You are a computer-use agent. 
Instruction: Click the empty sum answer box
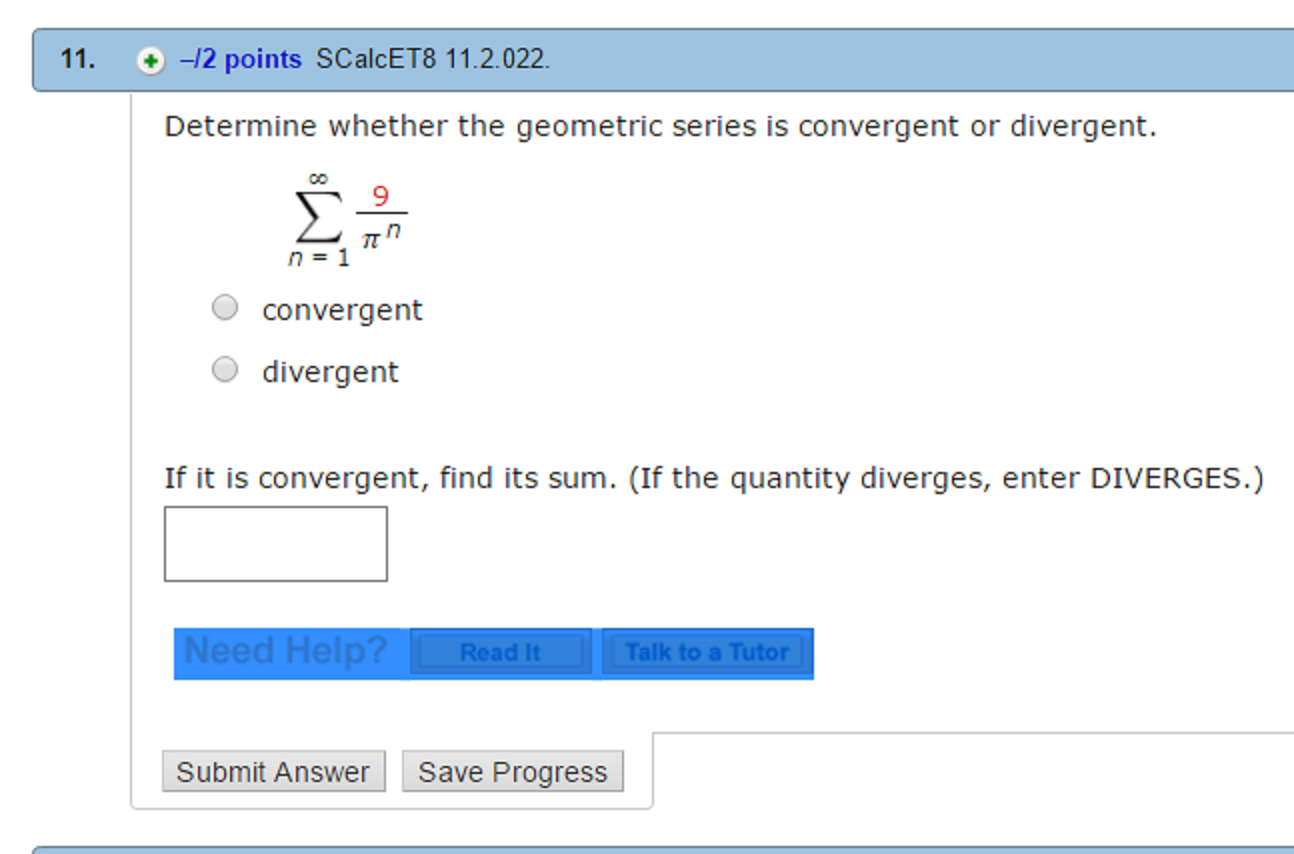(x=276, y=543)
